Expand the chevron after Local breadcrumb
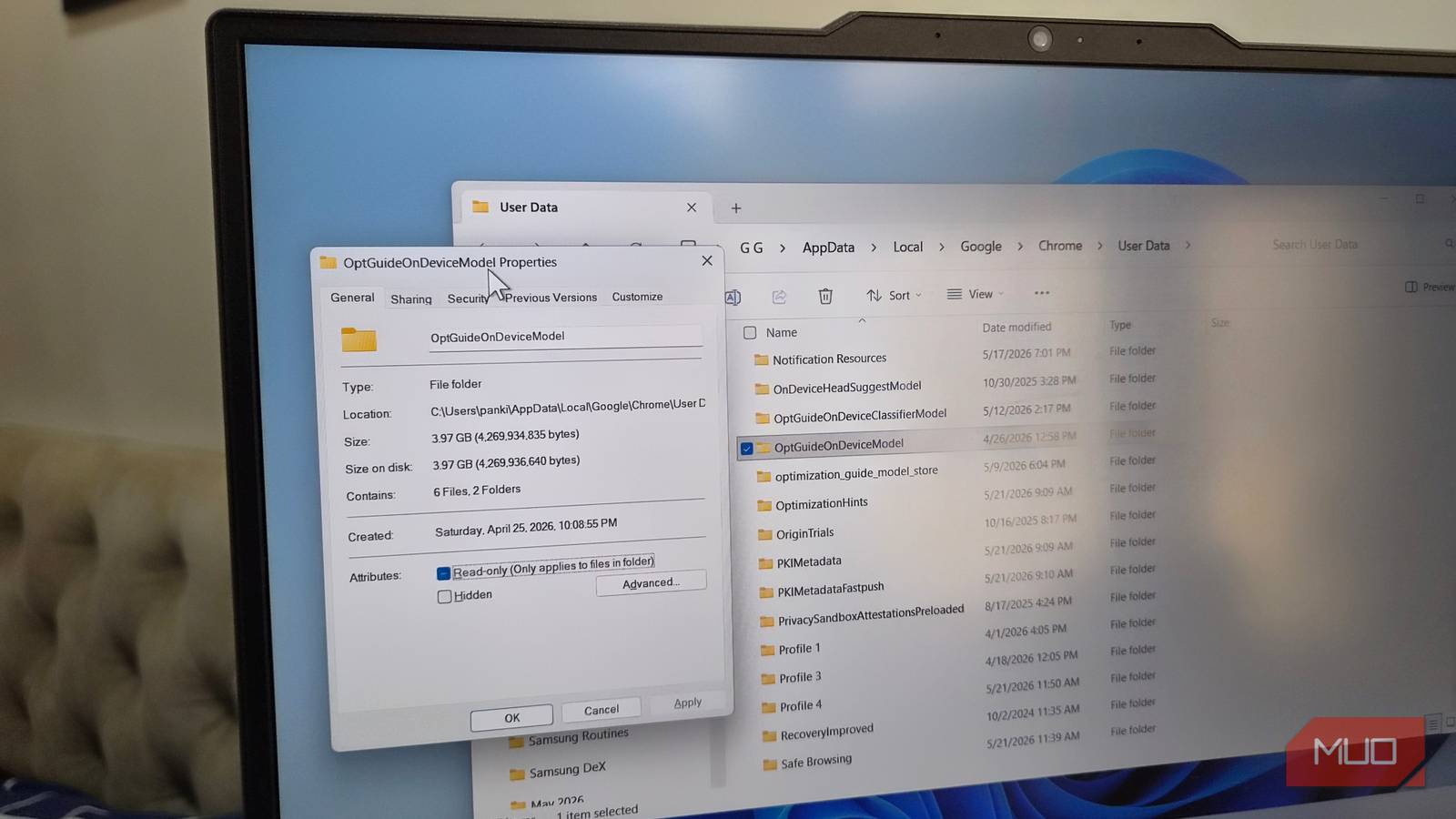 [x=941, y=247]
